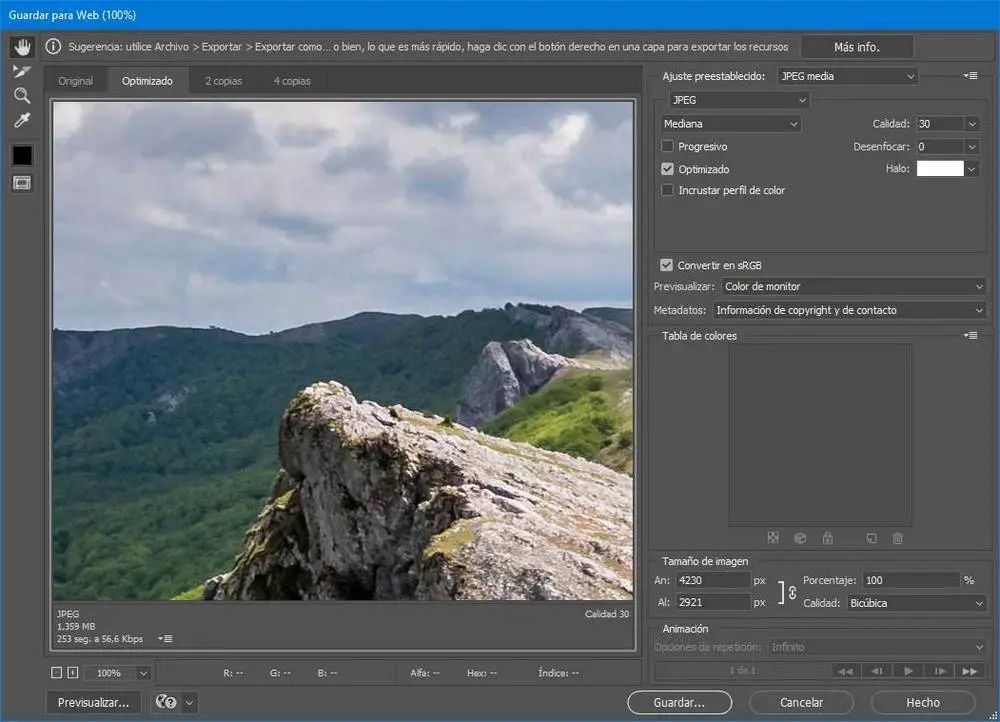The height and width of the screenshot is (722, 1000).
Task: Open the color table panel menu
Action: [970, 336]
